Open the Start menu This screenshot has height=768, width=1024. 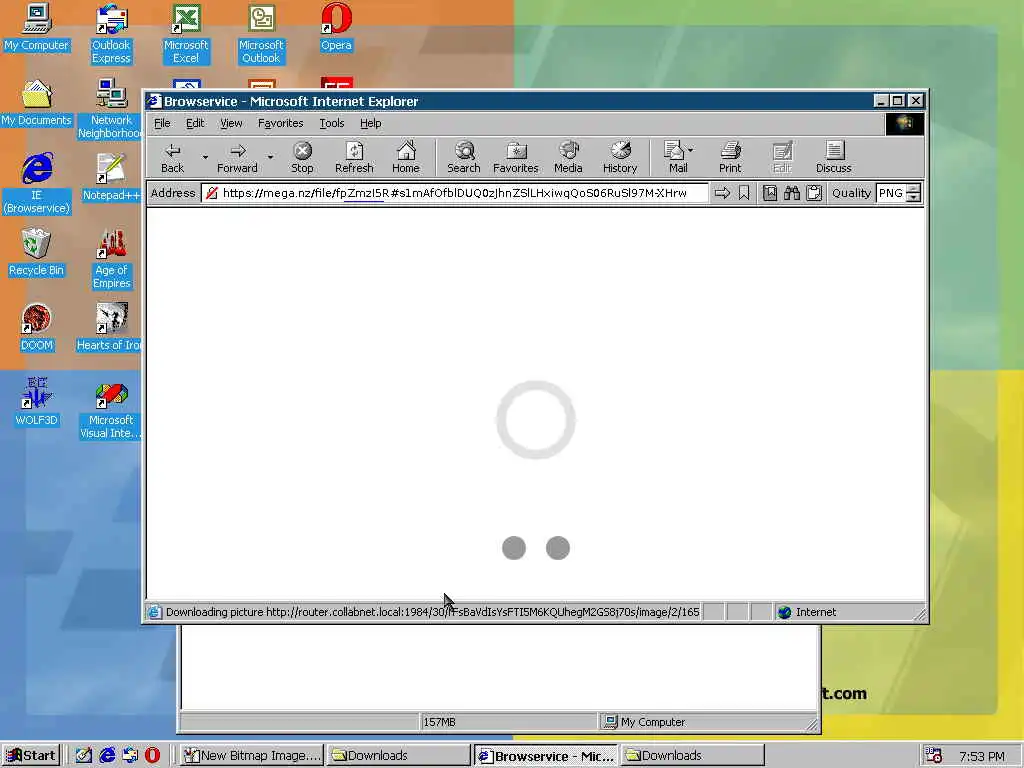(31, 756)
